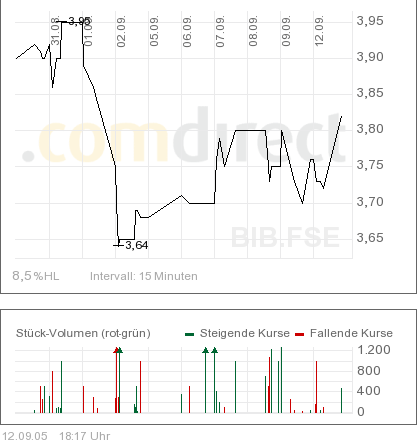
Task: Click the Fallende Kurse legend text
Action: pyautogui.click(x=351, y=333)
